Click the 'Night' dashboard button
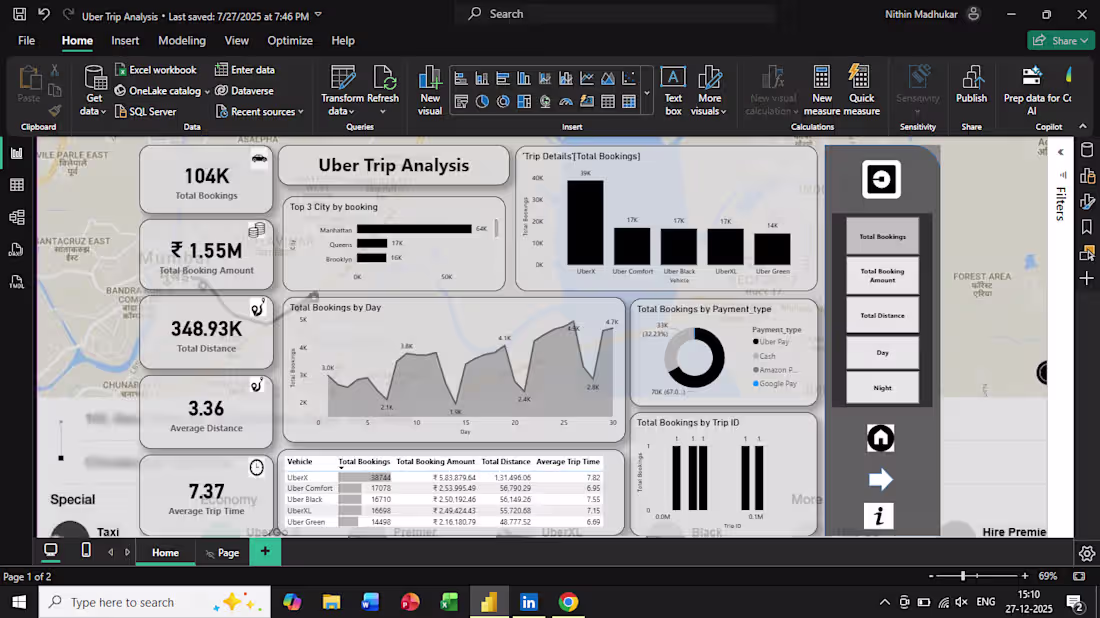This screenshot has height=618, width=1100. pyautogui.click(x=883, y=388)
